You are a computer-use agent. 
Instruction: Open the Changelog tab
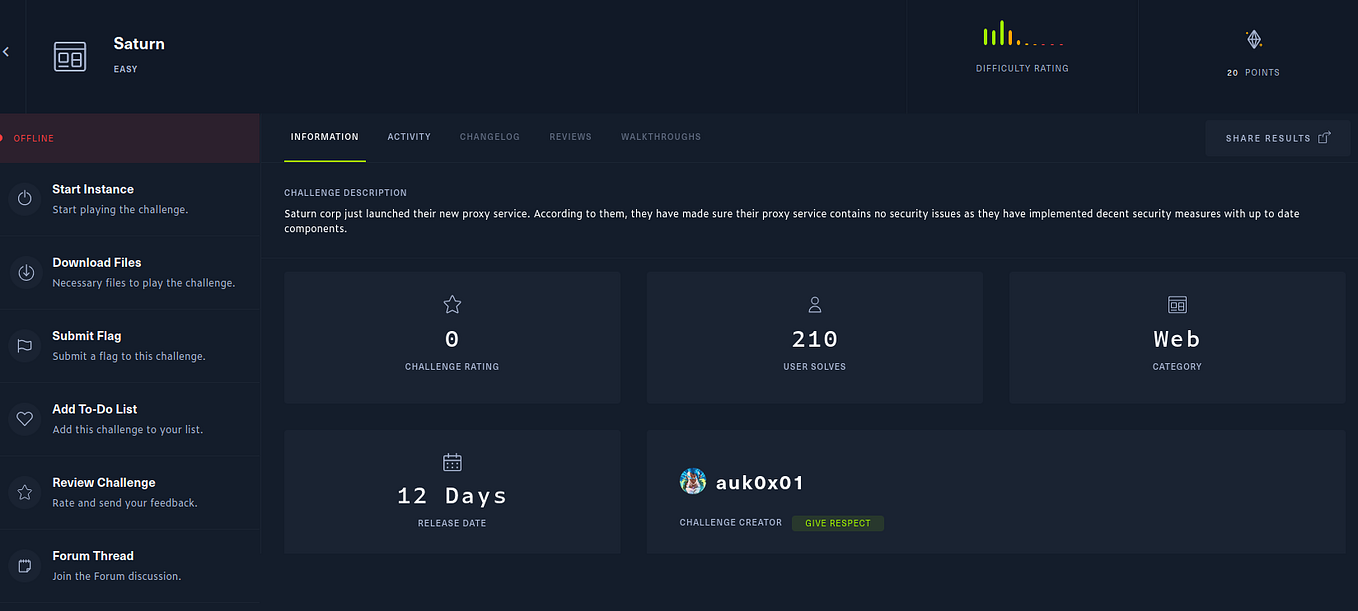point(489,137)
